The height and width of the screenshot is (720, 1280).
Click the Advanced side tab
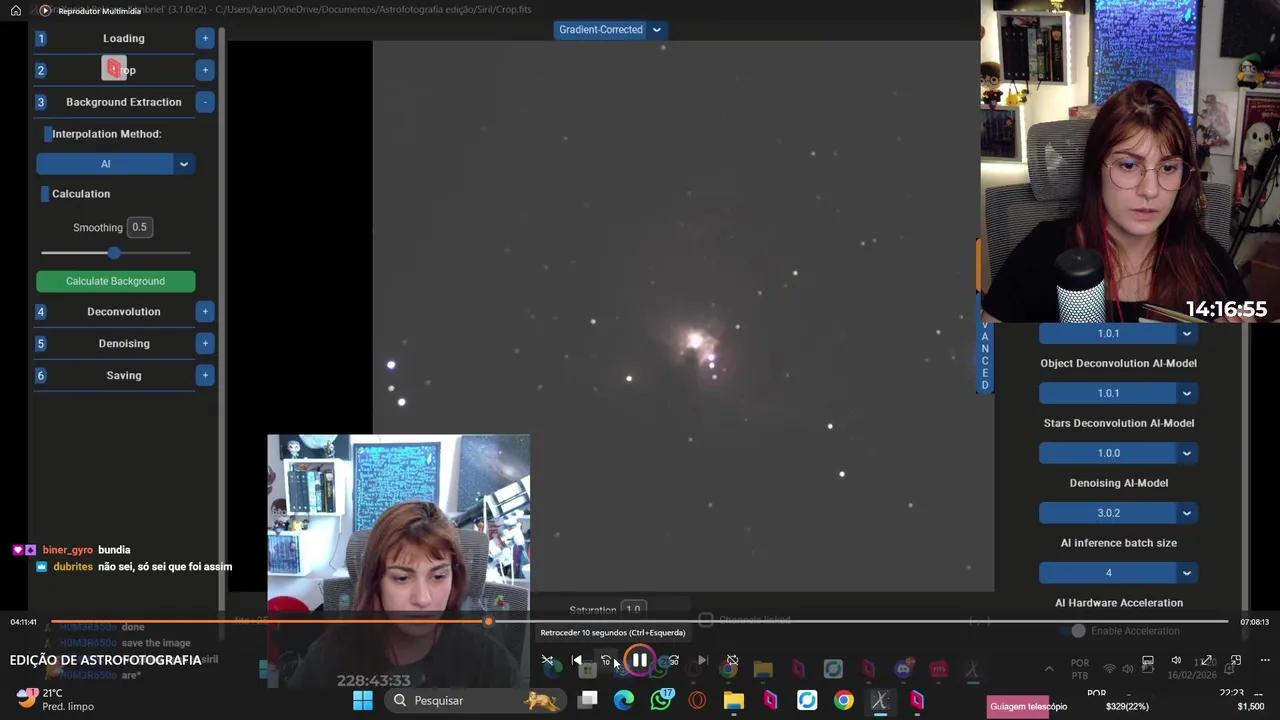(985, 355)
